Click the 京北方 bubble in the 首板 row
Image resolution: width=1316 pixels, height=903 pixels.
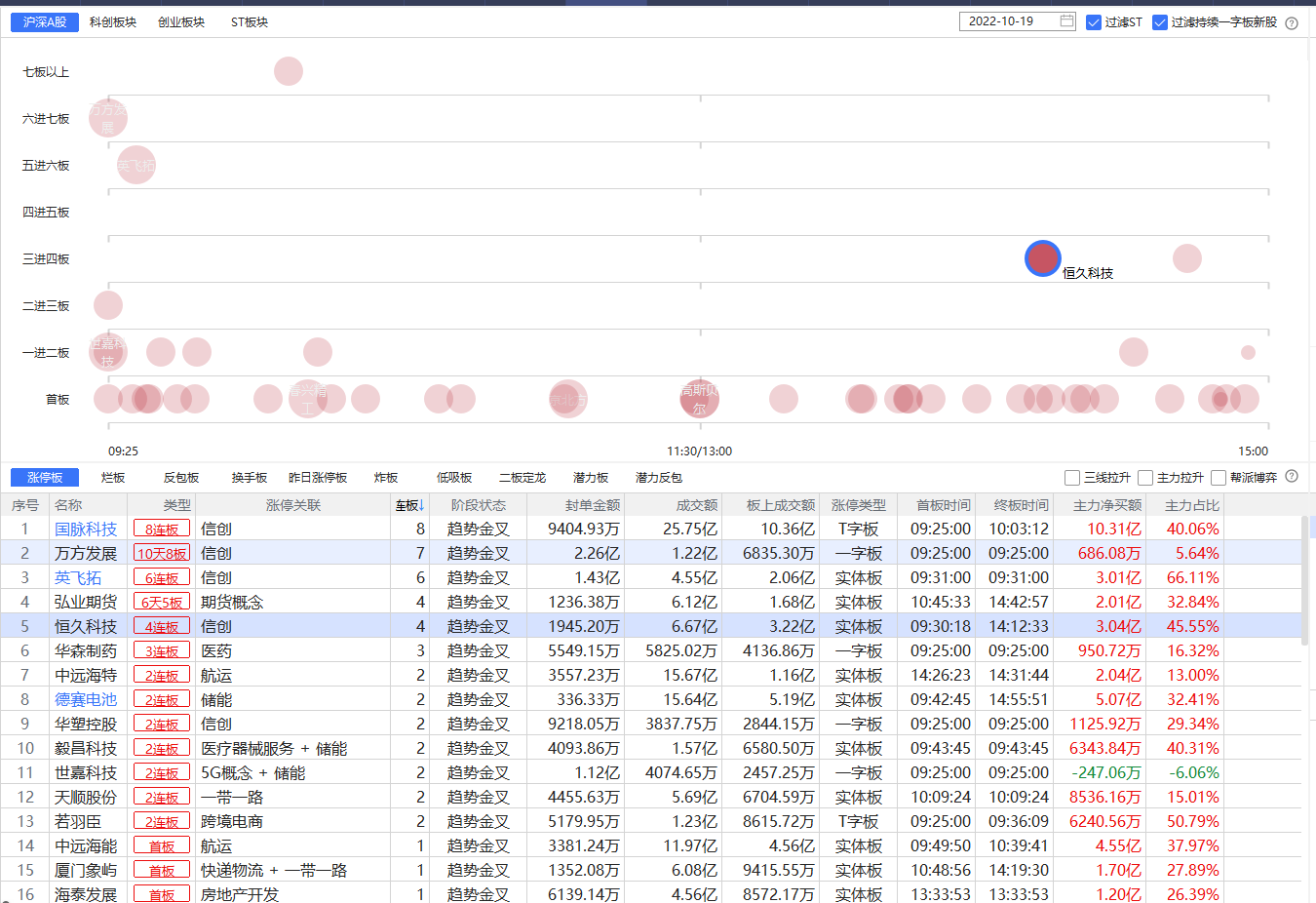click(567, 399)
